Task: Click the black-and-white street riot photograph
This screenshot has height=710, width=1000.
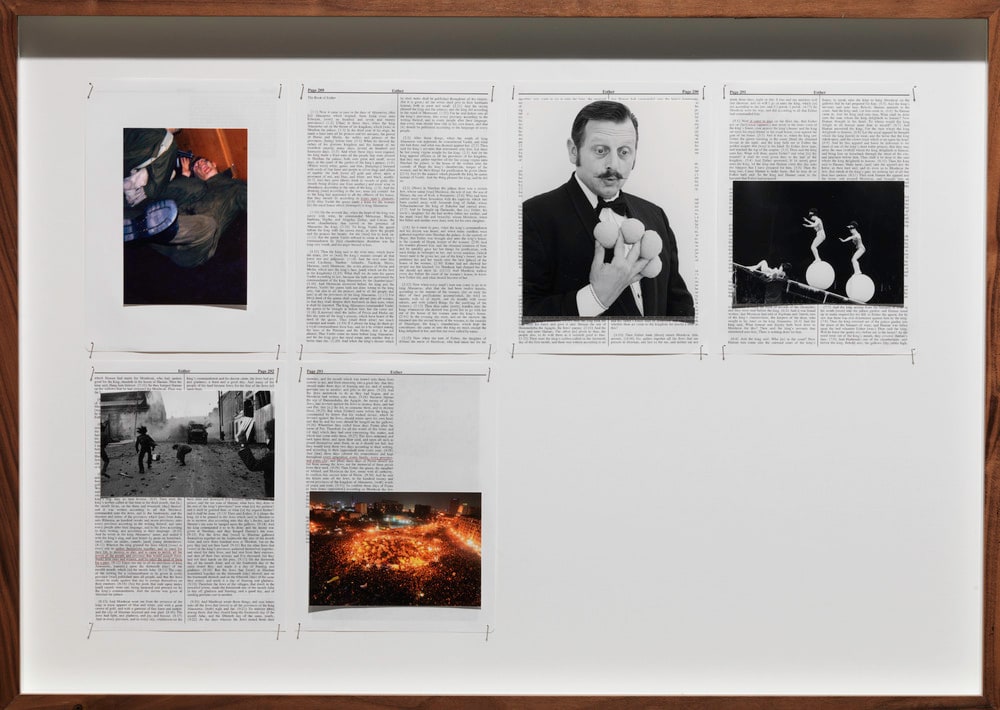Action: tap(188, 445)
